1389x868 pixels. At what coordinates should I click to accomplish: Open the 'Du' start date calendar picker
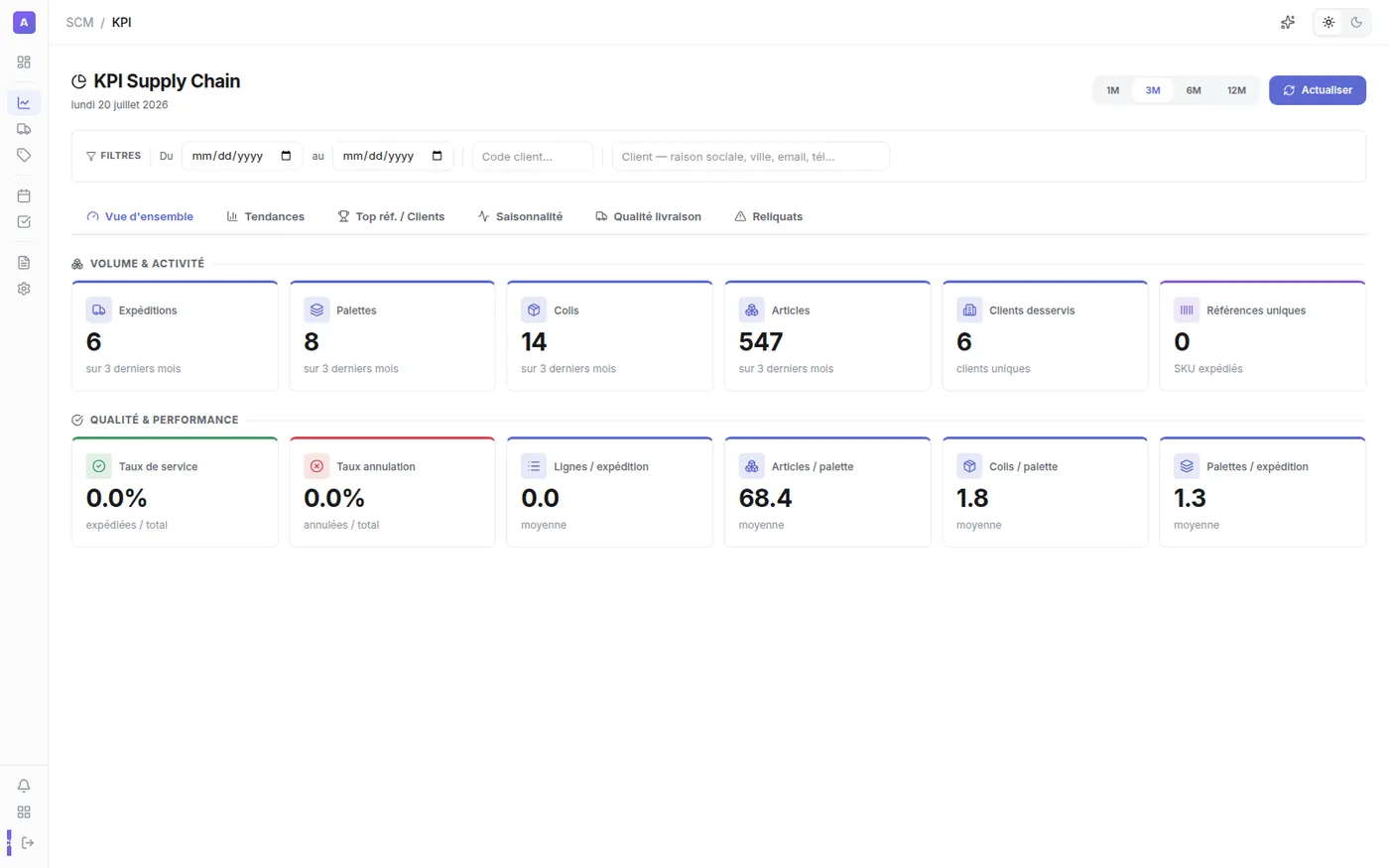(x=286, y=156)
